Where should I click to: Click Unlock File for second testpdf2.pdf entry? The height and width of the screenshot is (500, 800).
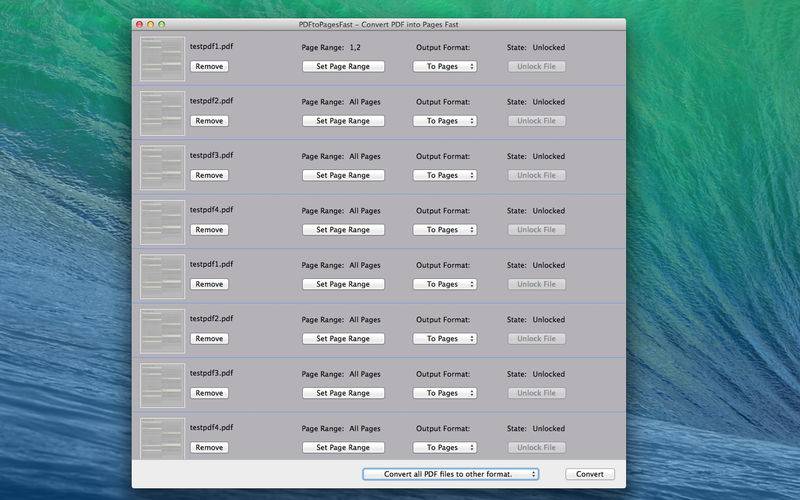[x=536, y=339]
